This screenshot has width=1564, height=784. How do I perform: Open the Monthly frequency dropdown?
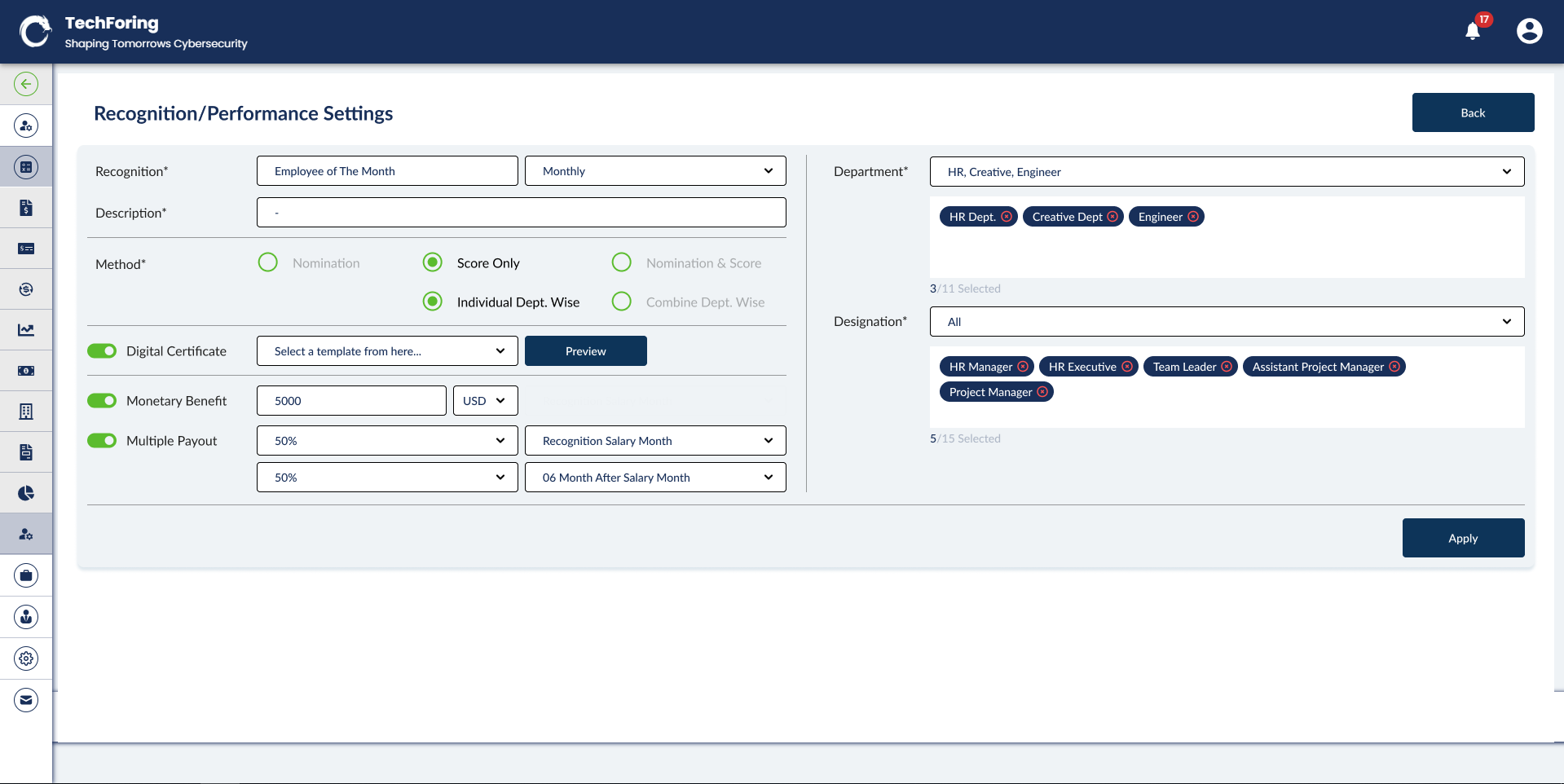tap(655, 171)
